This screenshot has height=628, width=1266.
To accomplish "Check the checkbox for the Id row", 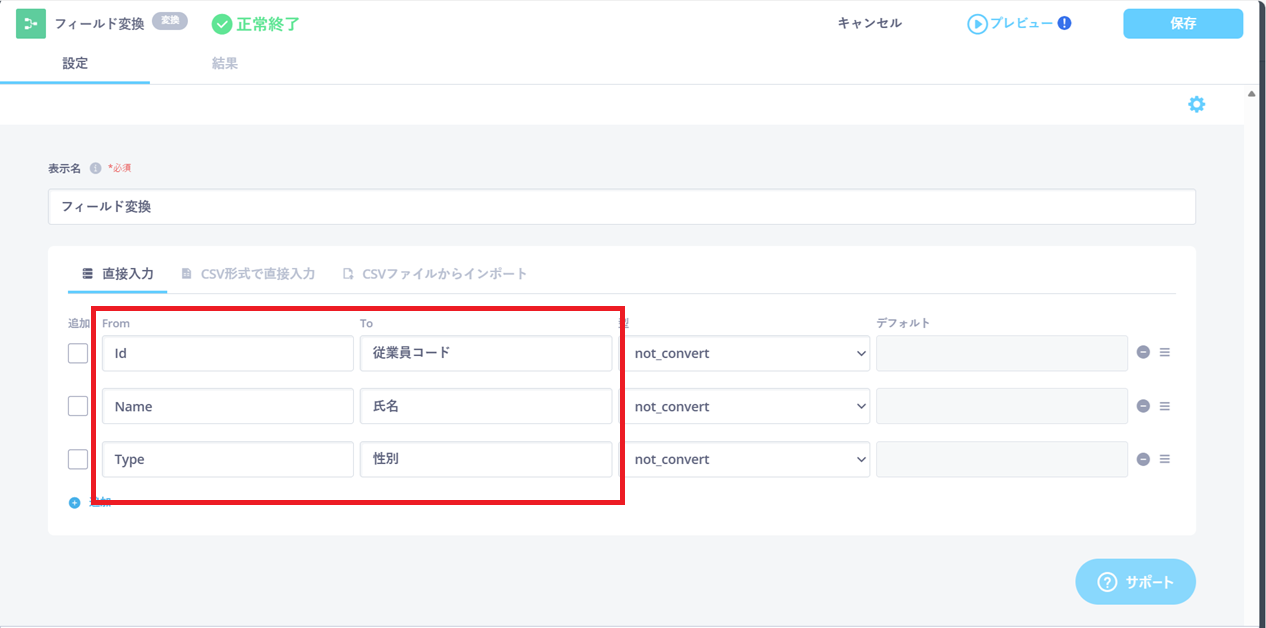I will pos(78,353).
